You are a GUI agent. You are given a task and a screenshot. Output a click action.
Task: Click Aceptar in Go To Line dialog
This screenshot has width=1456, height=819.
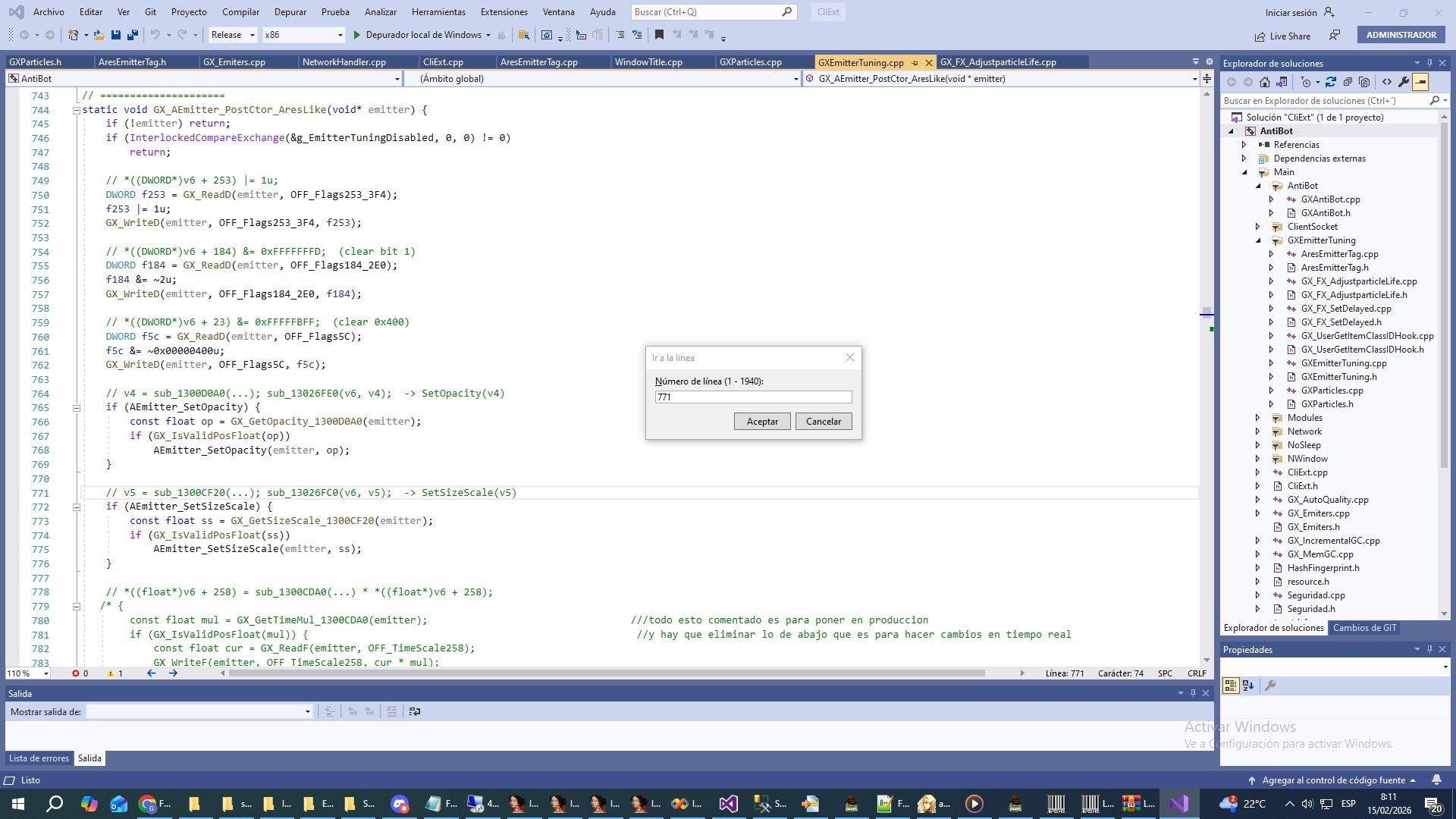(761, 422)
